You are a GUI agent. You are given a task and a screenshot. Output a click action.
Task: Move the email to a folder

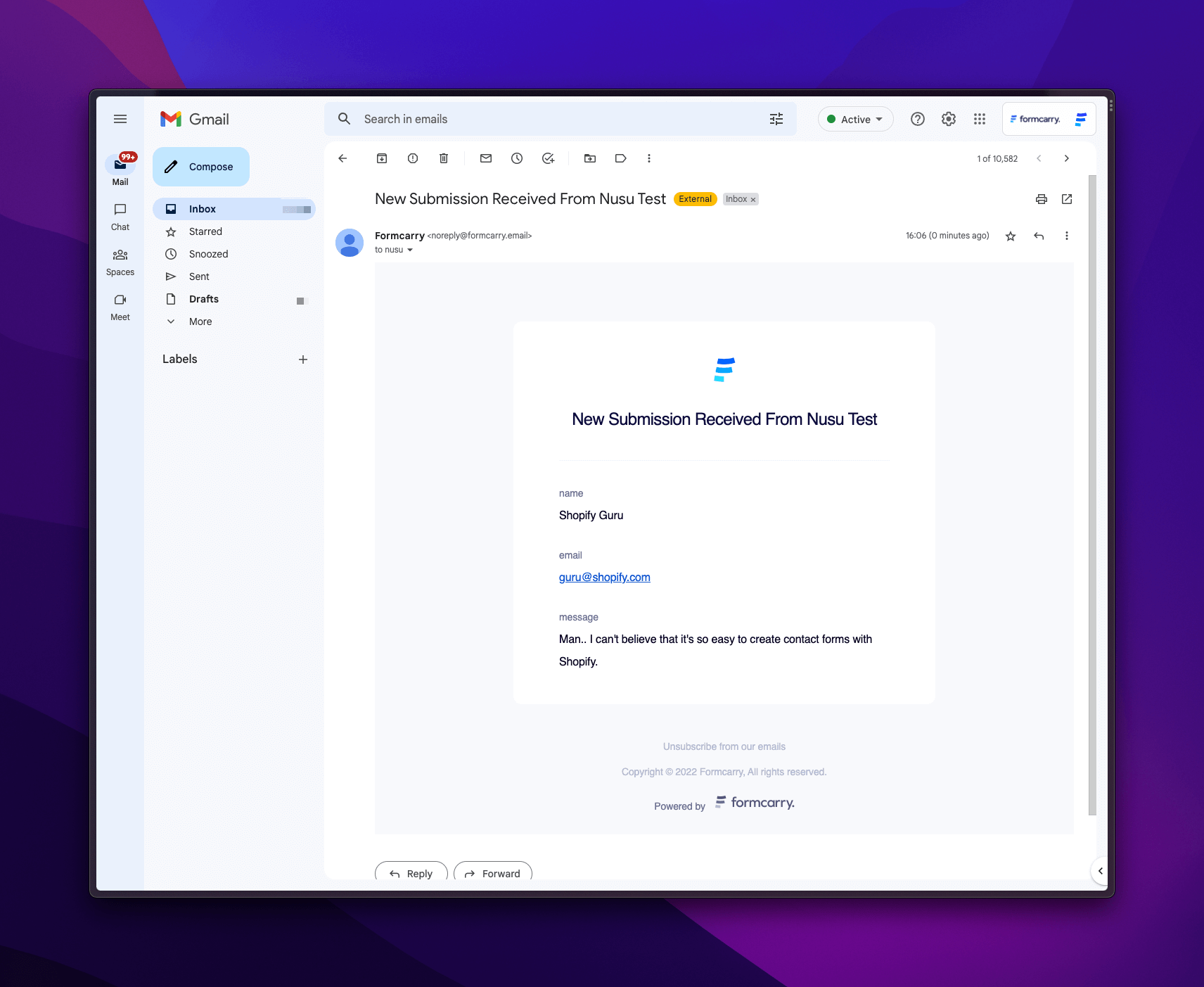click(590, 158)
